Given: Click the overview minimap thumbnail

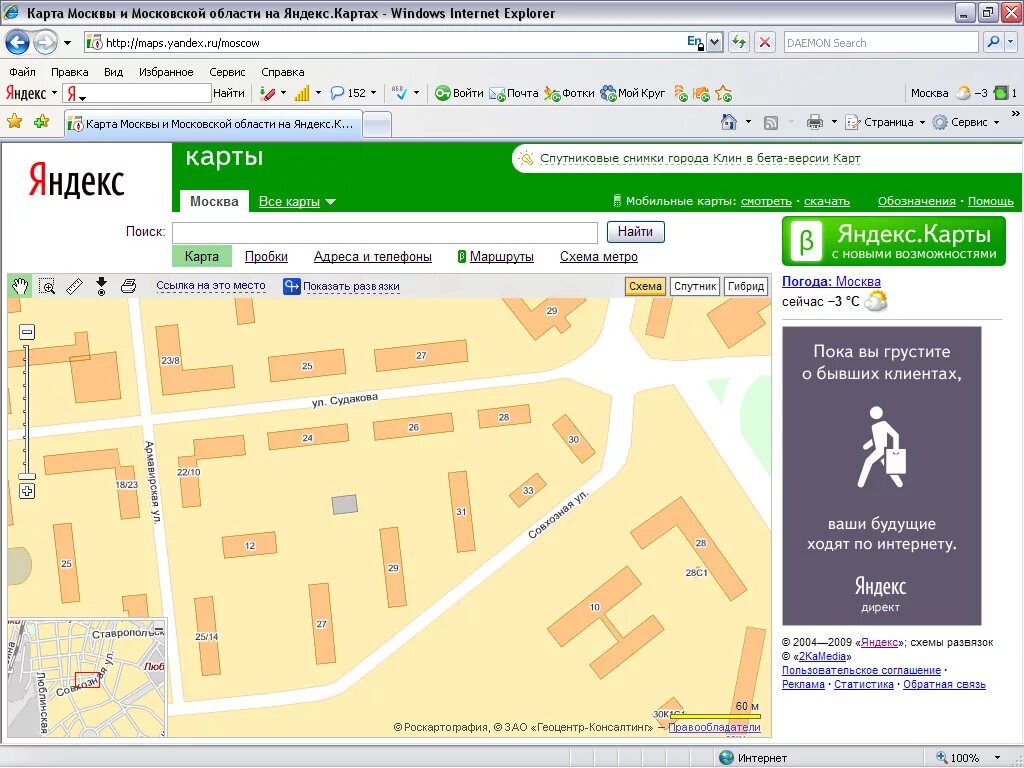Looking at the screenshot, I should [x=87, y=678].
